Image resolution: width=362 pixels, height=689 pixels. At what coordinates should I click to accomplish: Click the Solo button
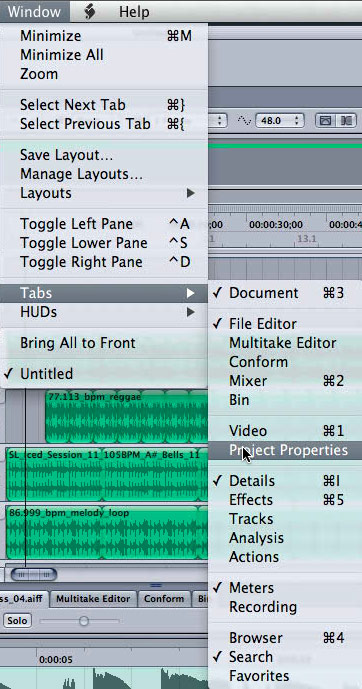click(x=18, y=621)
